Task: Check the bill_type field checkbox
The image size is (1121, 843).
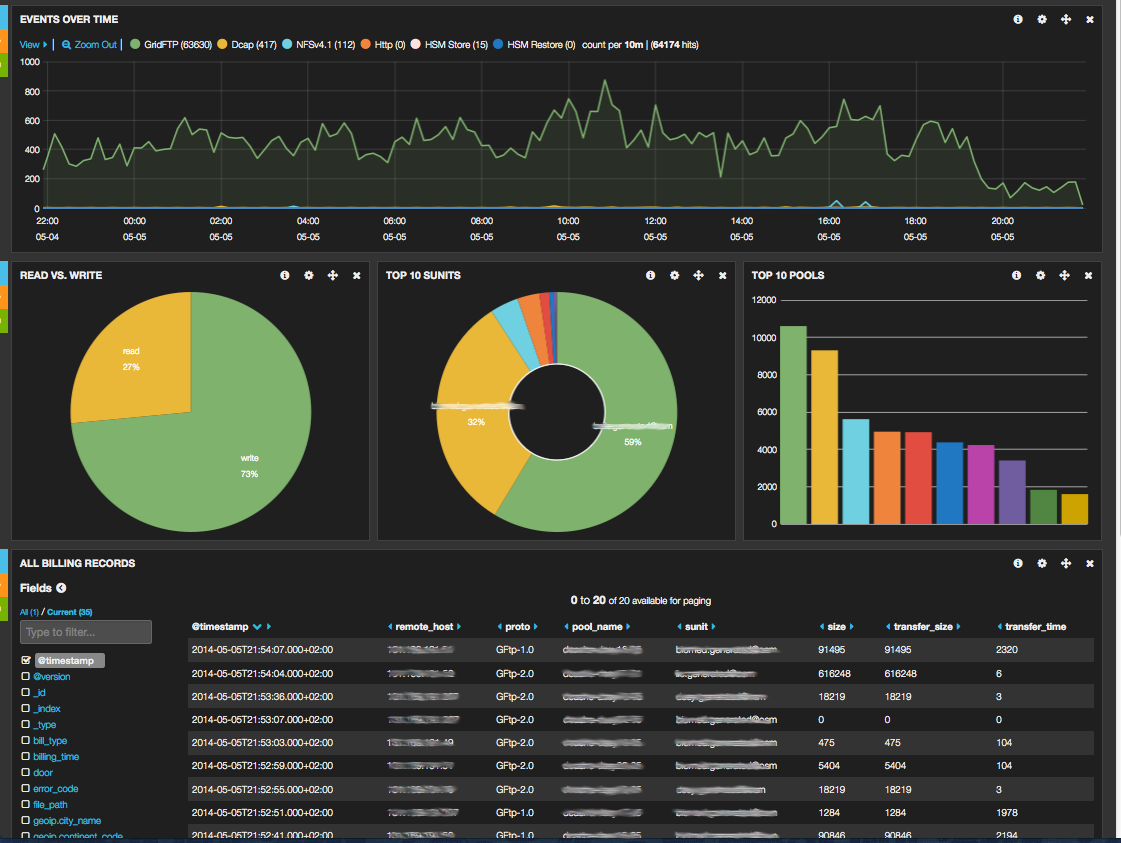Action: click(x=26, y=740)
